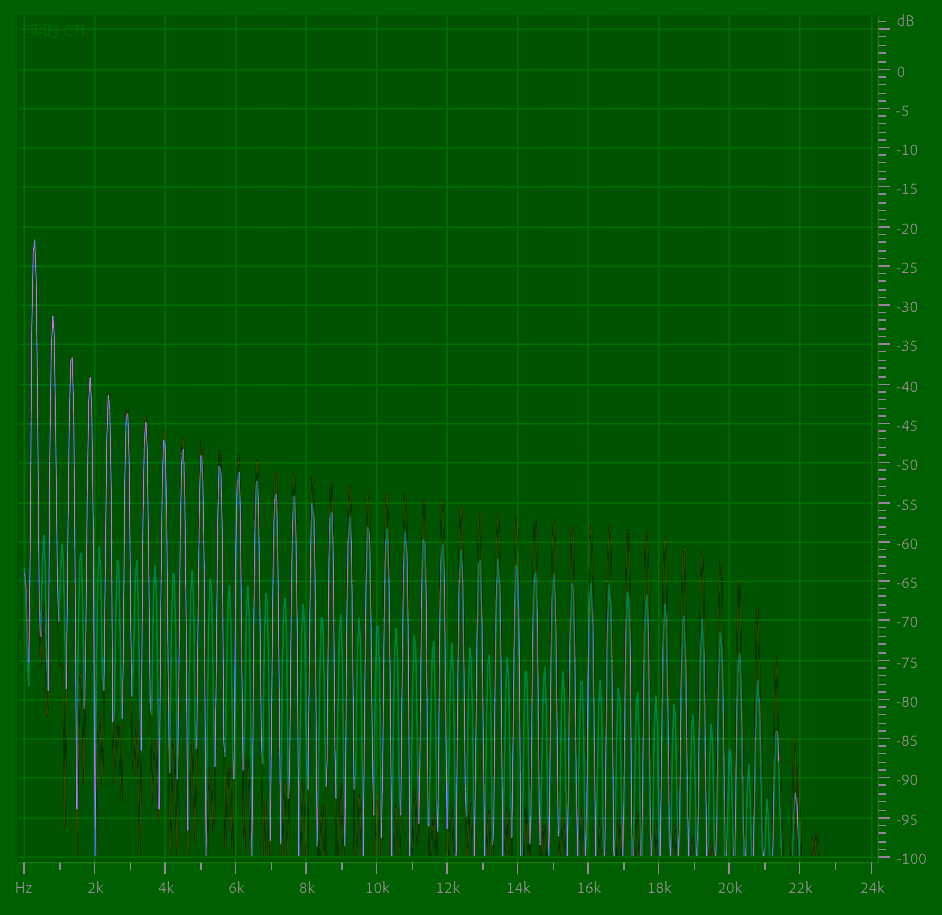This screenshot has width=942, height=915.
Task: Click the "-5" dB scale label
Action: coord(902,112)
